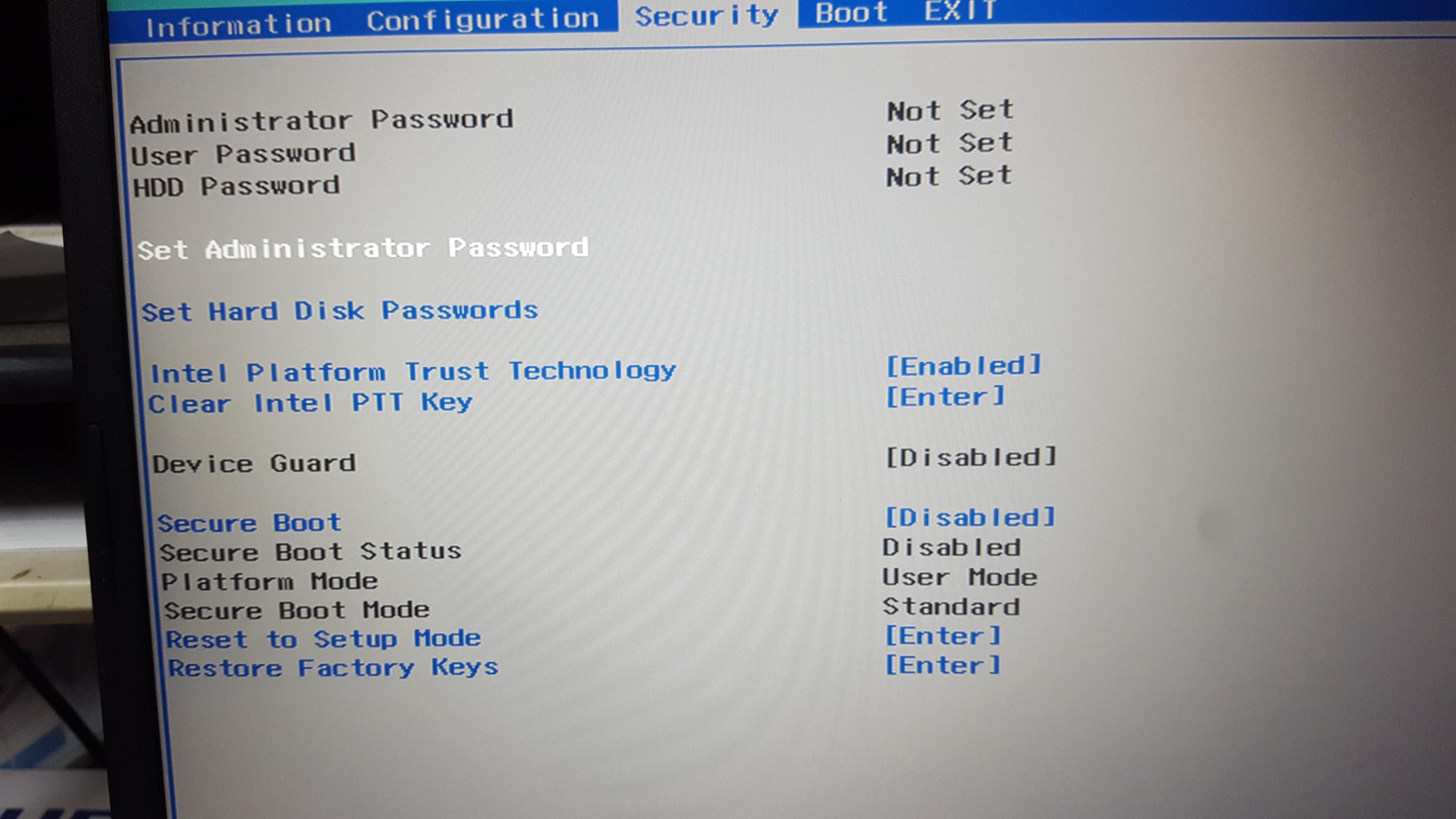Screen dimensions: 1456x819
Task: Open Set Hard Disk Passwords
Action: [x=339, y=311]
